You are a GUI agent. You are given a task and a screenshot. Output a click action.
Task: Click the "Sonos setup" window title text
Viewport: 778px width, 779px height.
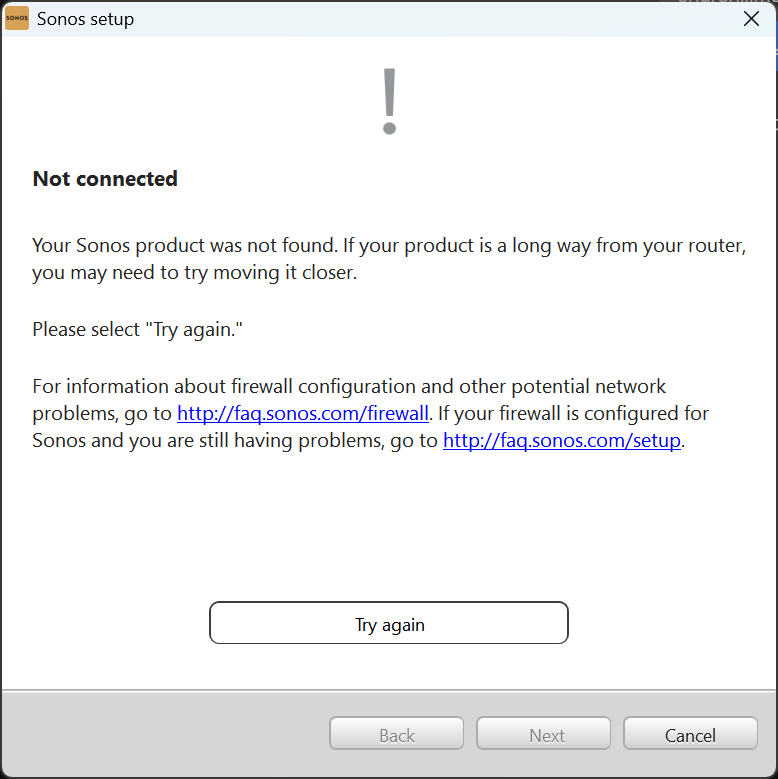click(x=85, y=19)
